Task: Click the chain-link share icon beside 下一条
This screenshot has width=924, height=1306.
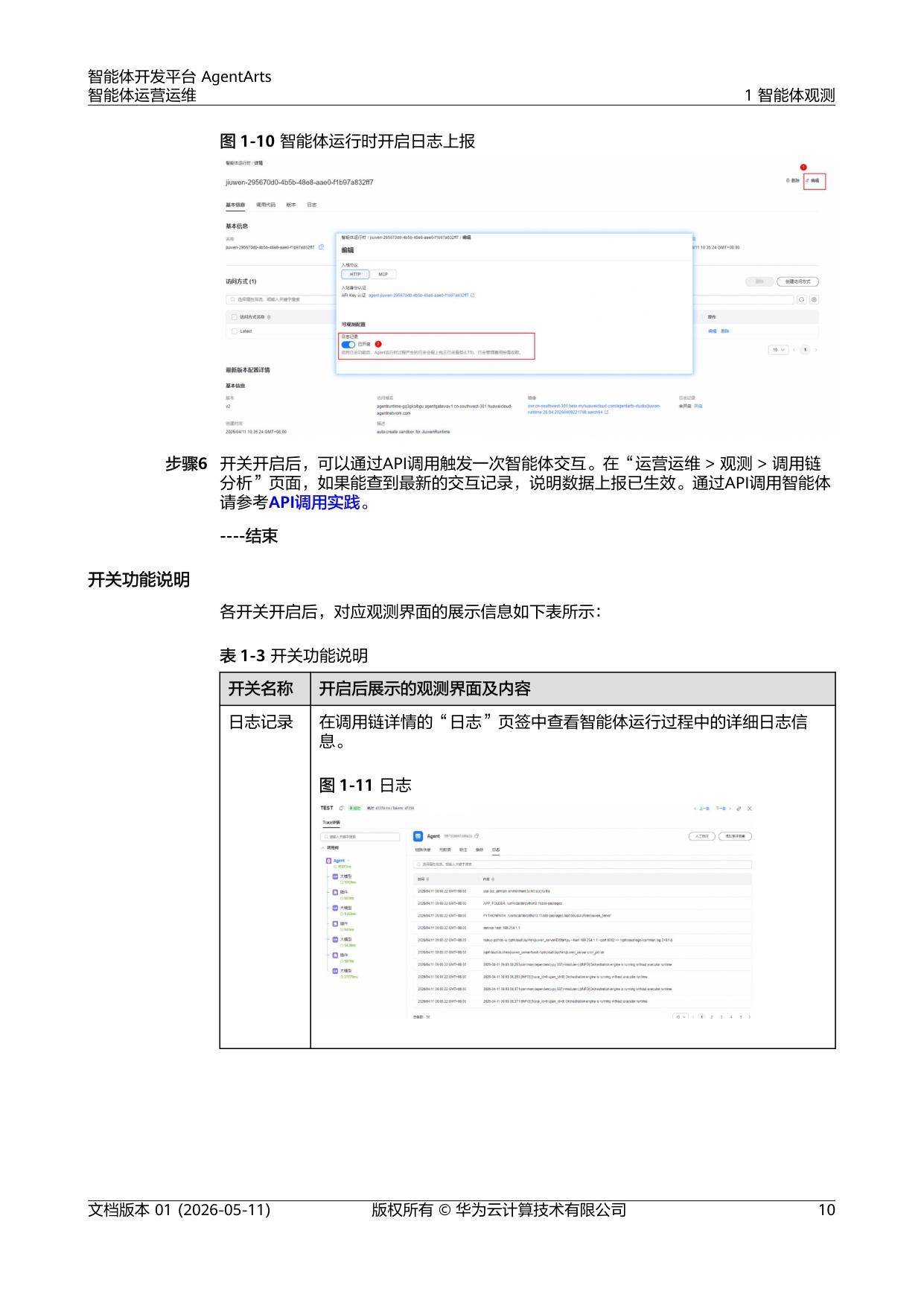Action: 739,808
